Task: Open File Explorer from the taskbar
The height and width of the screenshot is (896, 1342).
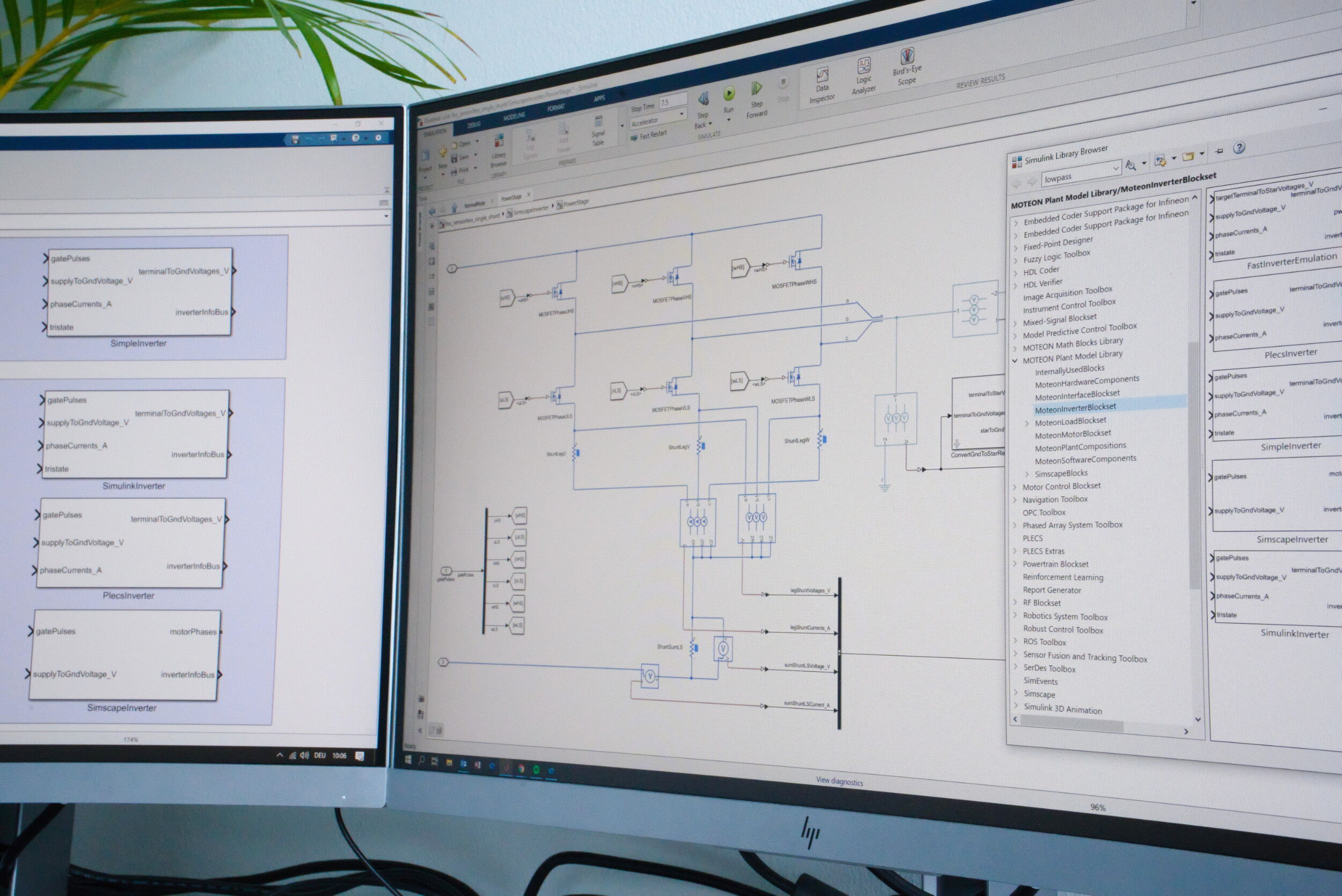Action: click(x=449, y=763)
